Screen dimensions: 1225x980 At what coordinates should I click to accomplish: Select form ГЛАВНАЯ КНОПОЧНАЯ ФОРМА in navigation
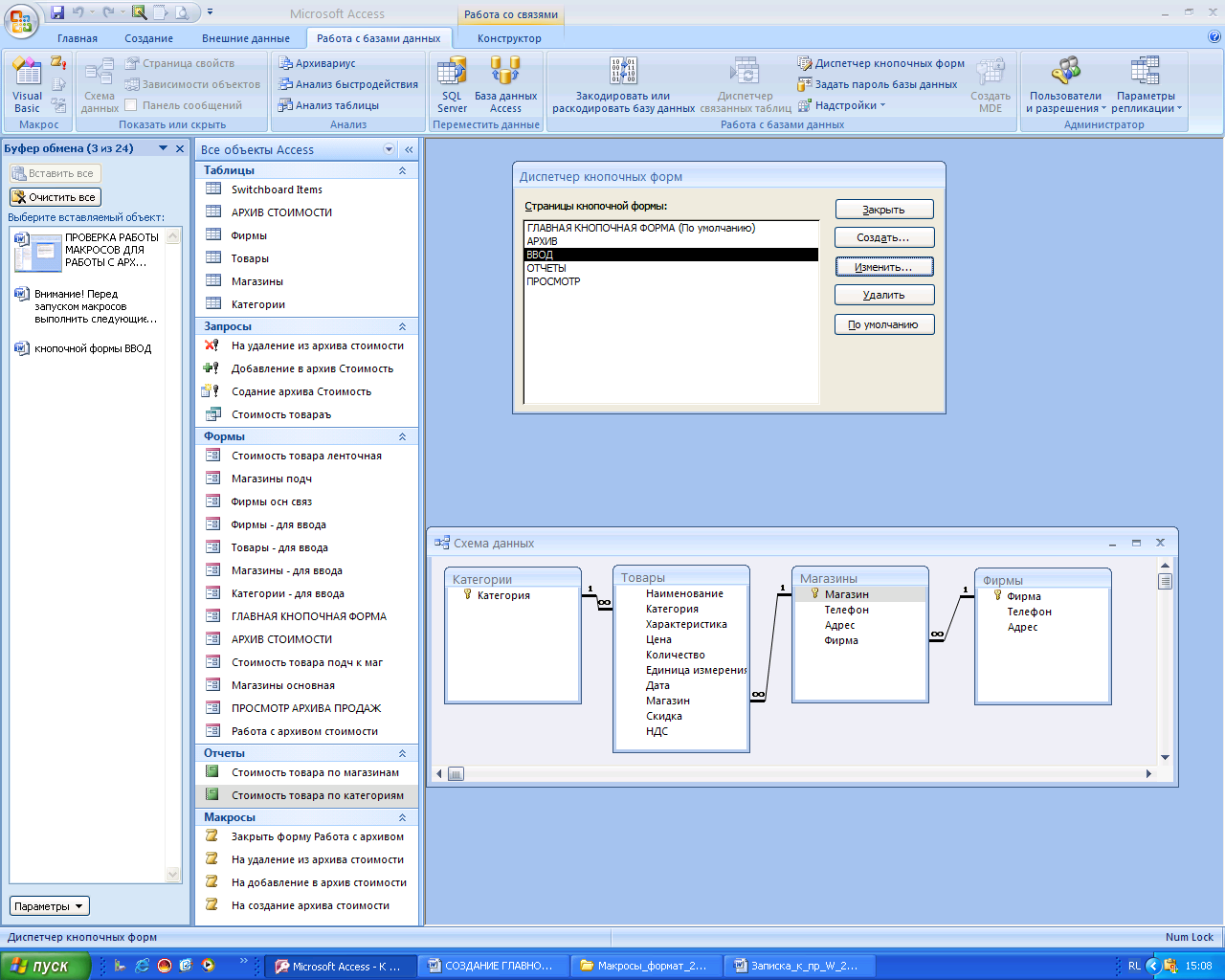(x=307, y=616)
